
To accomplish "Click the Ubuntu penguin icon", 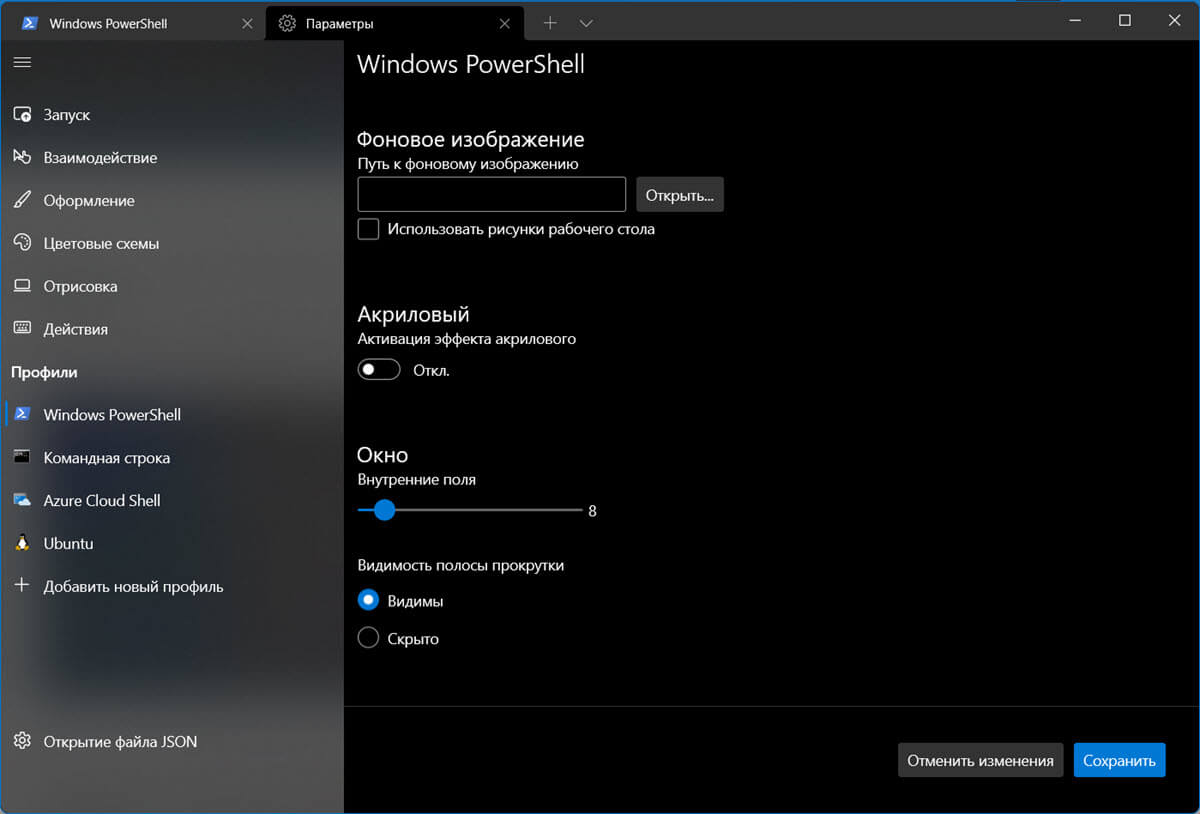I will [22, 543].
